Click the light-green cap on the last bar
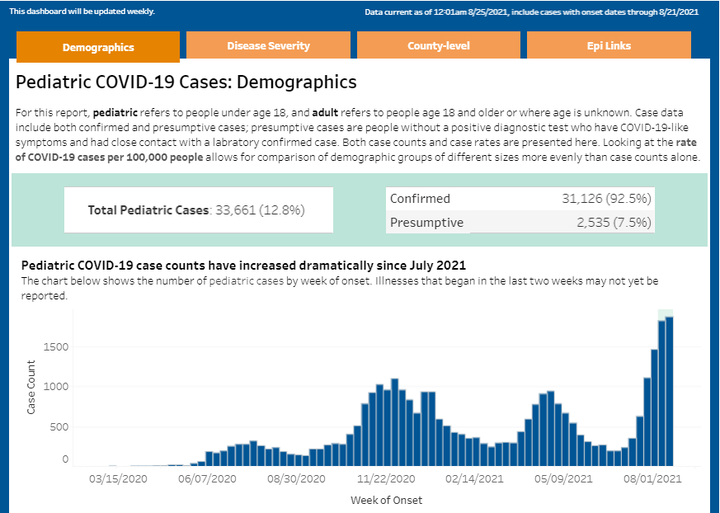Viewport: 720px width, 513px height. point(665,314)
